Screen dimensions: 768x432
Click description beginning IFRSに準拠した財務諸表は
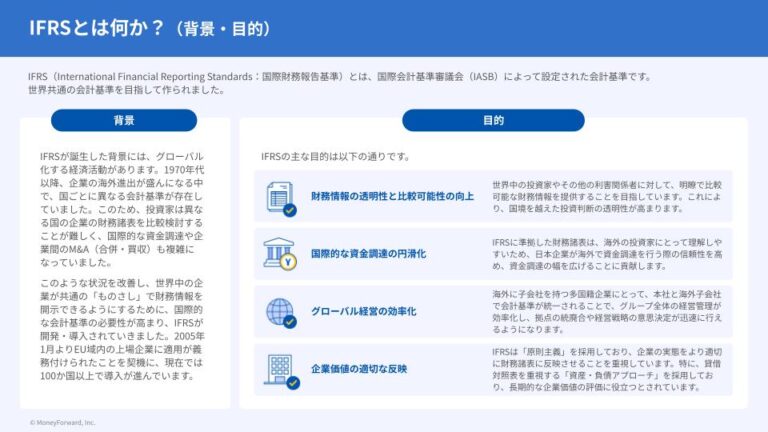pos(607,254)
